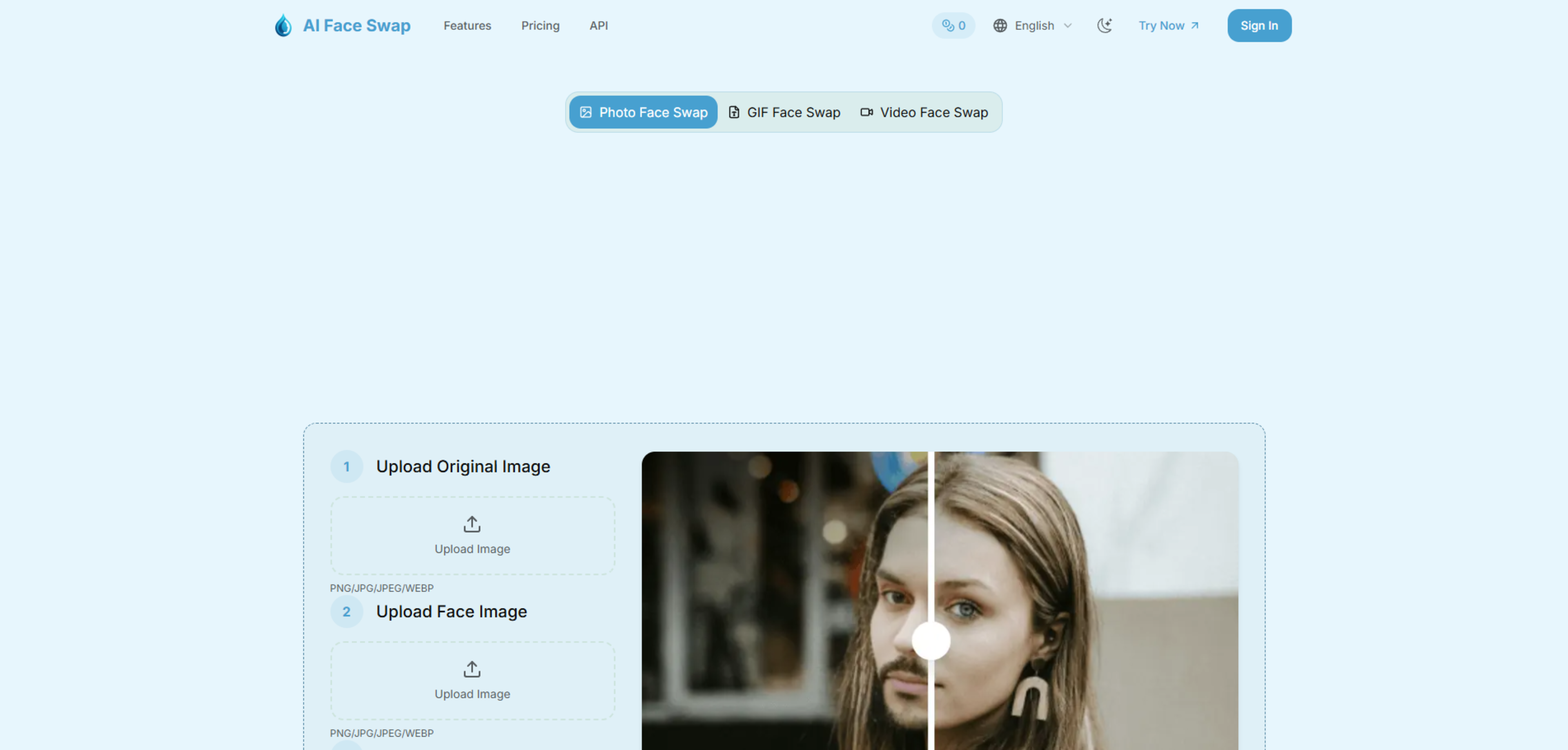The width and height of the screenshot is (1568, 750).
Task: Click the before/after comparison slider handle
Action: tap(931, 641)
